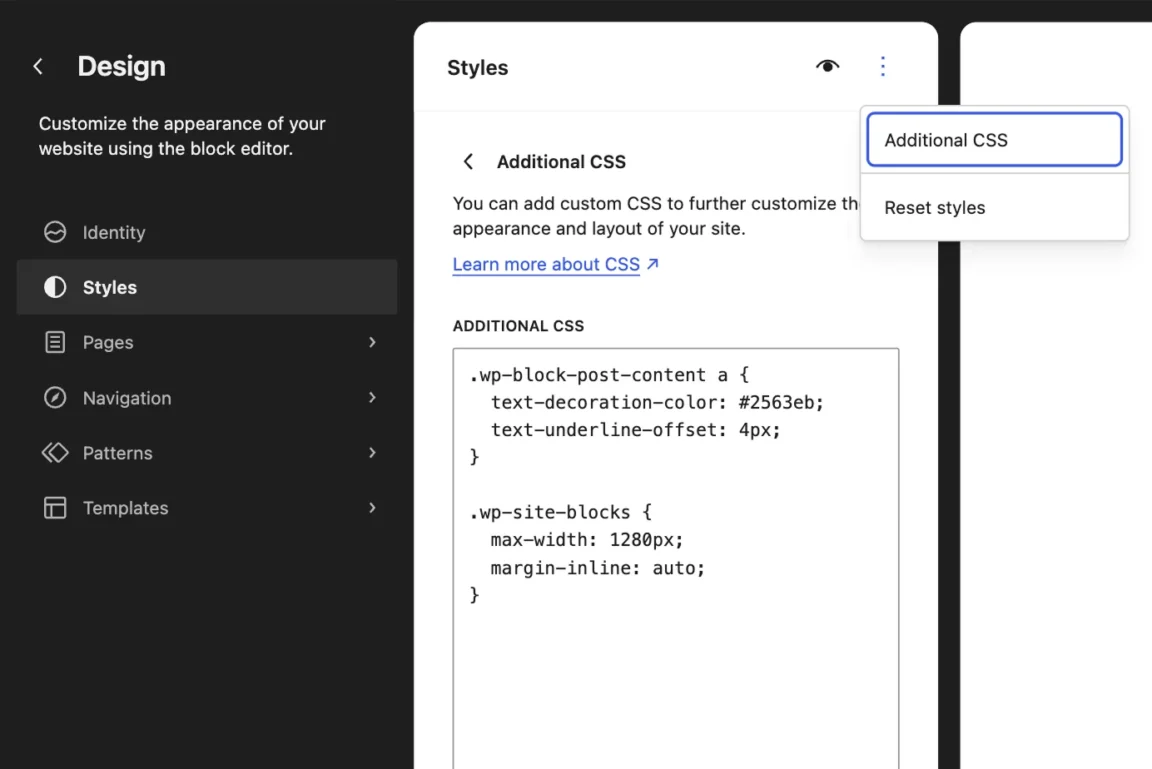This screenshot has width=1152, height=769.
Task: Select Additional CSS menu entry
Action: click(994, 140)
